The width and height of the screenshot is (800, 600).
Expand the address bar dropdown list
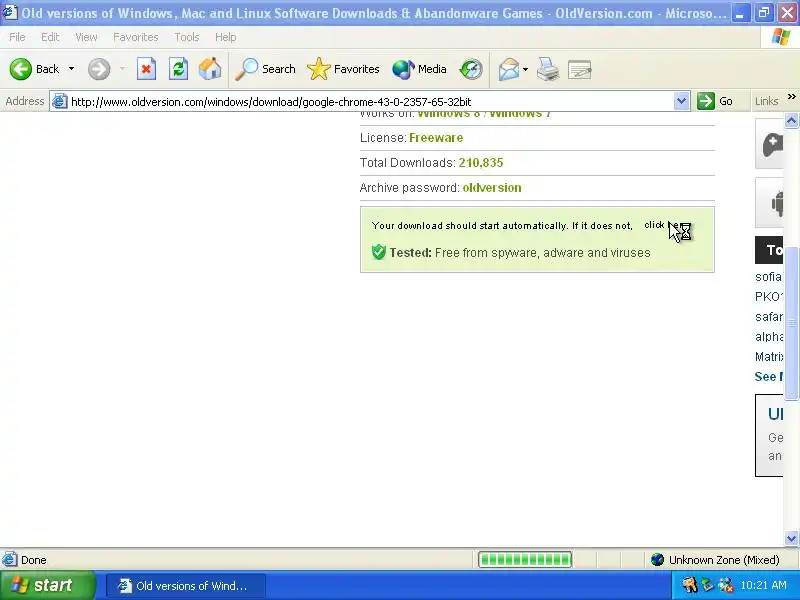[x=681, y=102]
